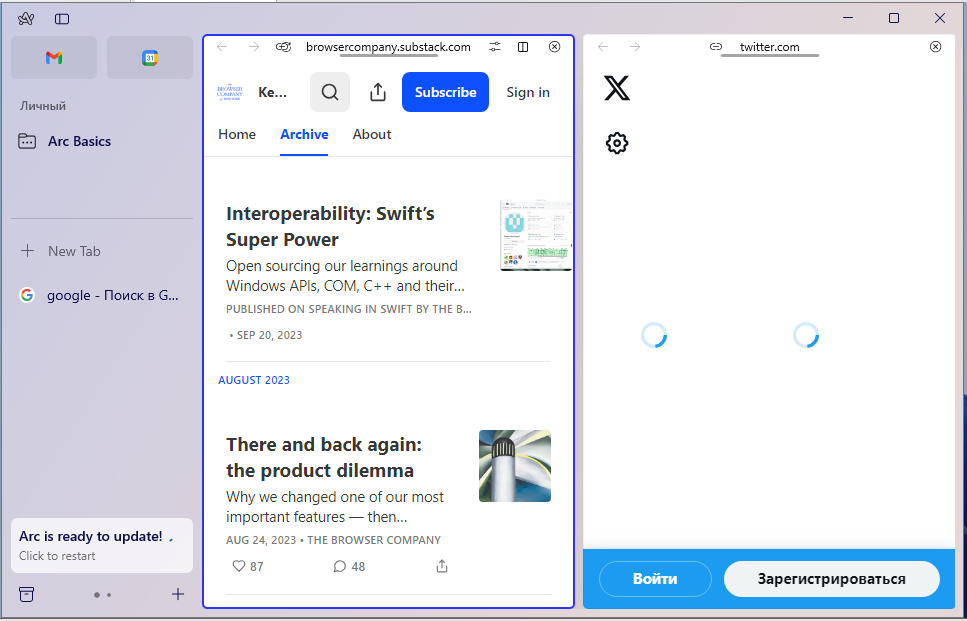Open the 48 comments on the article
Viewport: 967px width, 621px height.
(349, 566)
